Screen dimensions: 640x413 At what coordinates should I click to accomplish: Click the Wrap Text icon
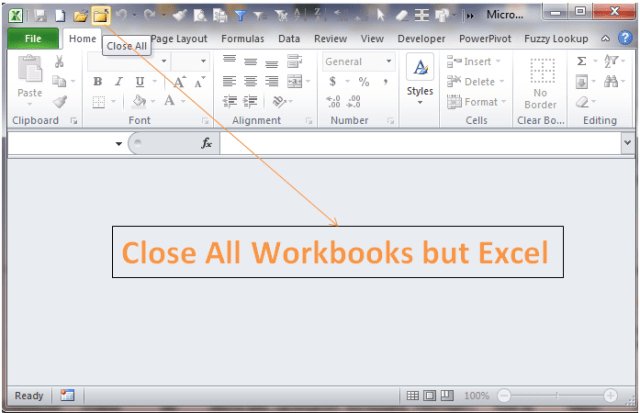(x=294, y=61)
